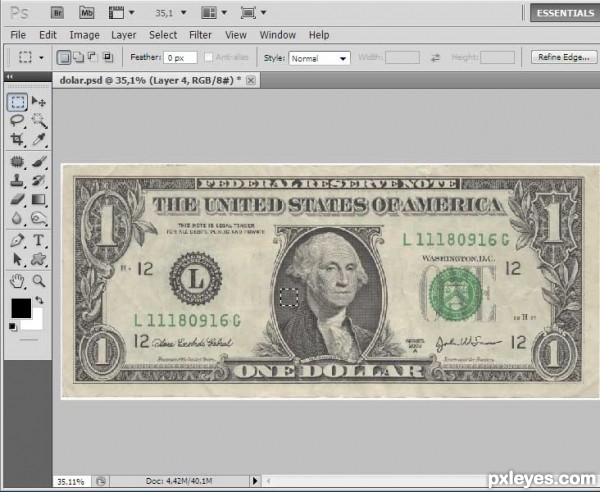Collapse the toolbox with double-arrow toggle
Screen dimensions: 600x492
(10, 77)
